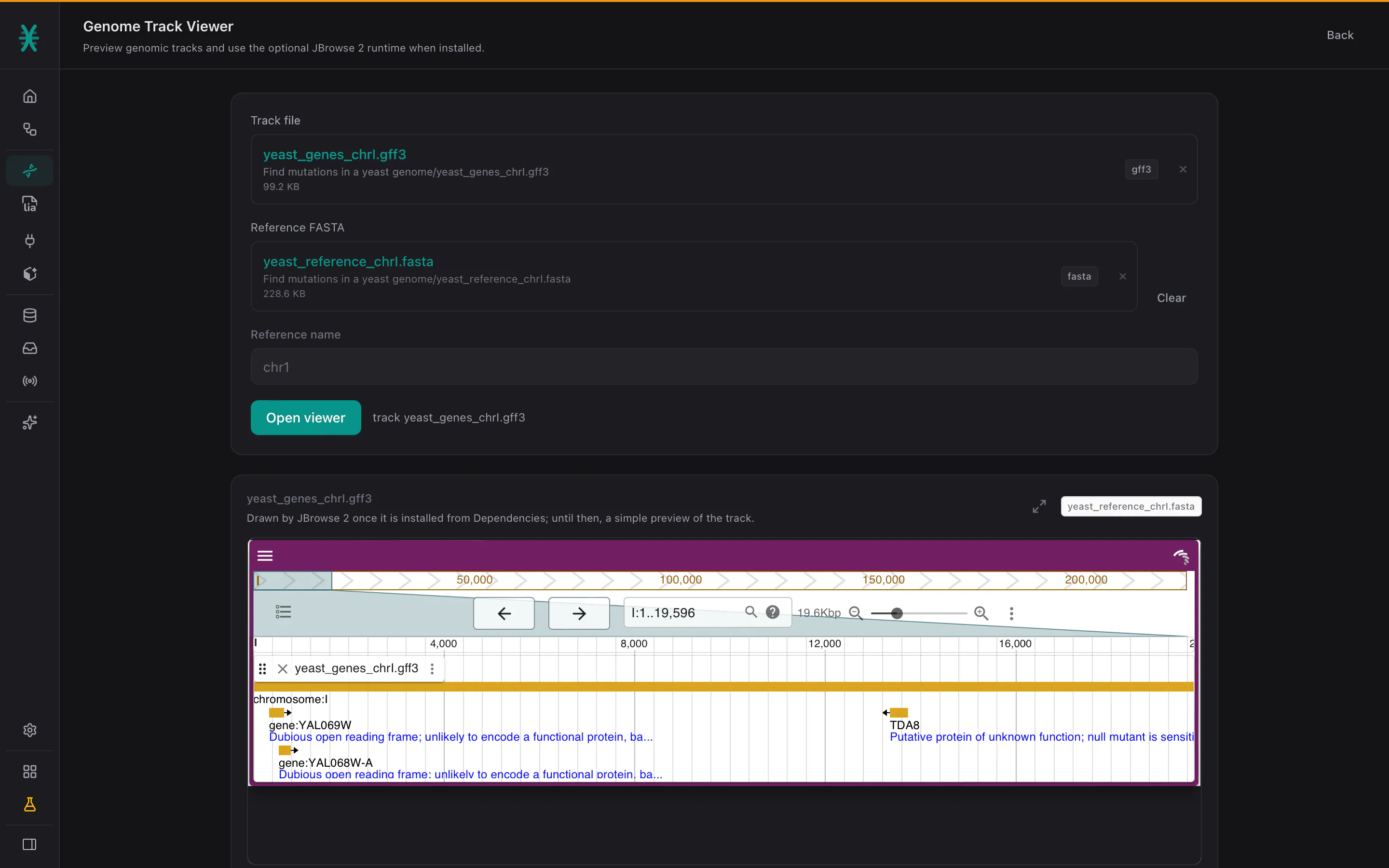Select the genome track viewer sidebar icon
The width and height of the screenshot is (1389, 868).
pyautogui.click(x=30, y=171)
